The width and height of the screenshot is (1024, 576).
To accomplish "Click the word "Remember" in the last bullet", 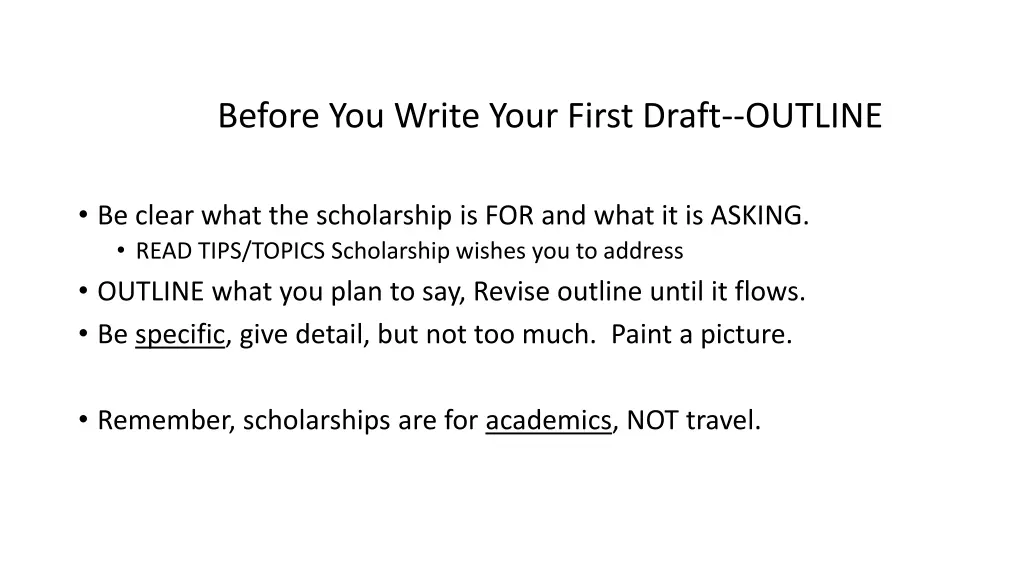I will pyautogui.click(x=165, y=421).
